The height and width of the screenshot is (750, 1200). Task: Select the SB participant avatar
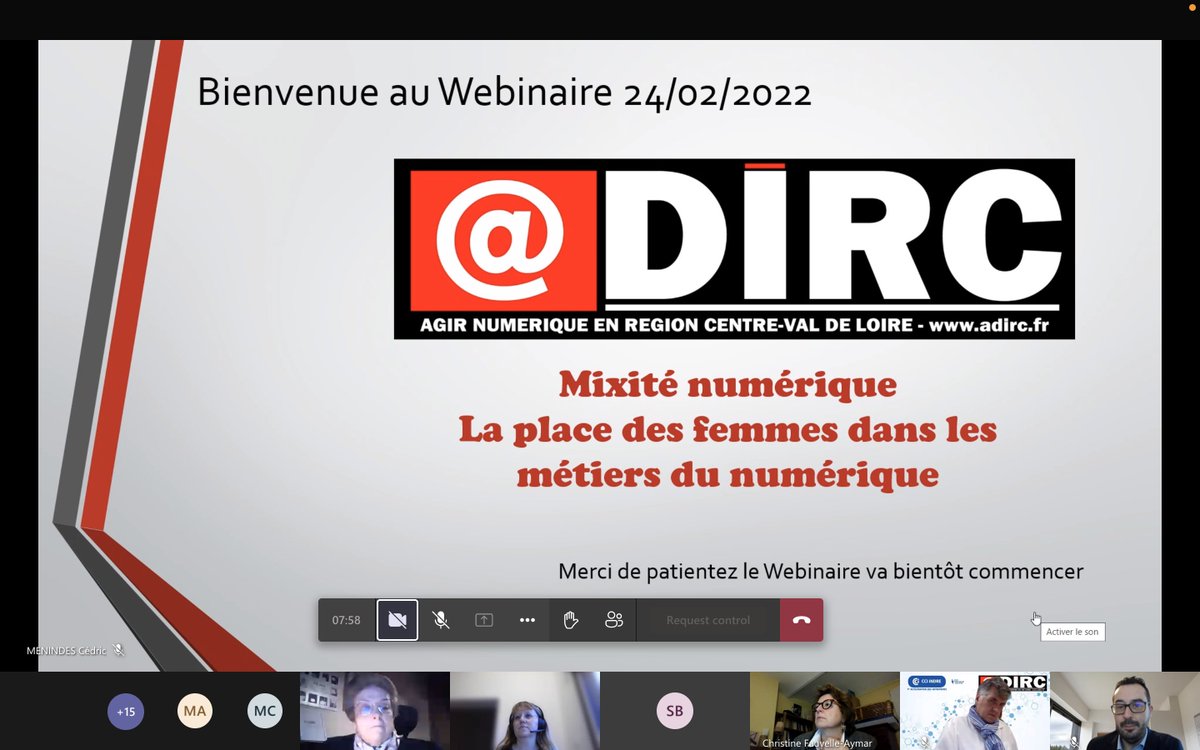(x=675, y=712)
